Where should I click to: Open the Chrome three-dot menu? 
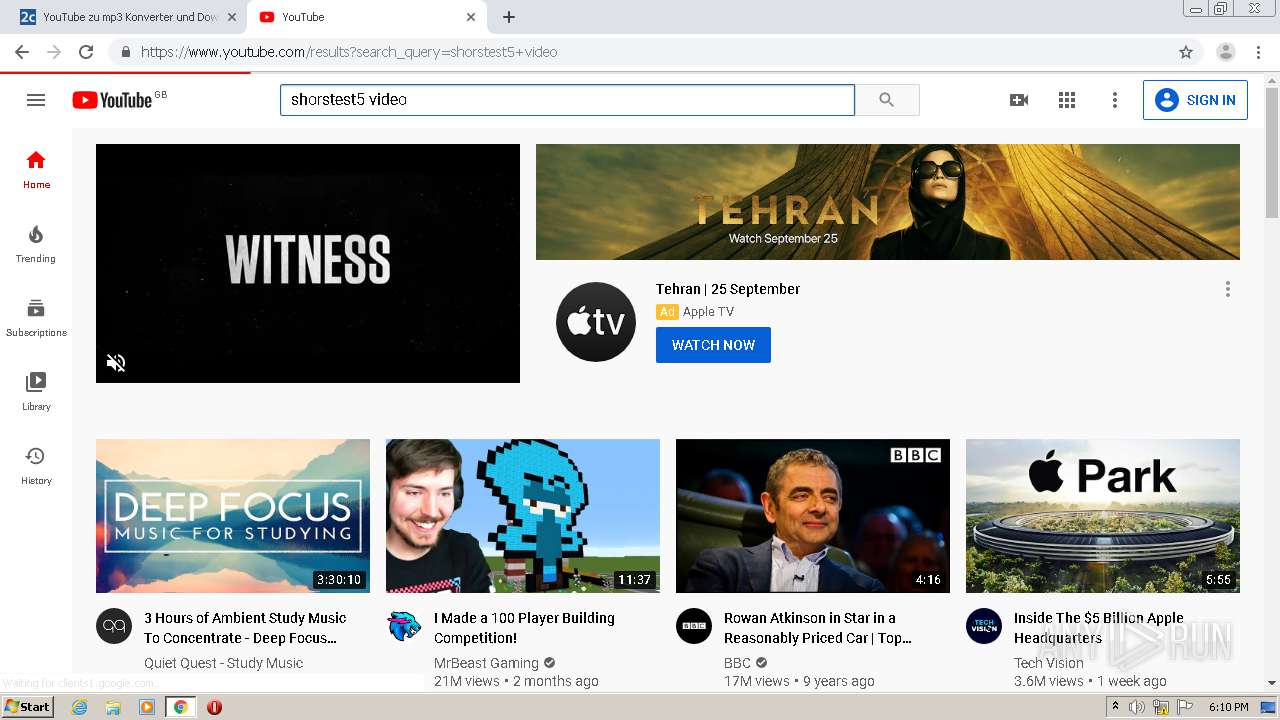(1258, 52)
